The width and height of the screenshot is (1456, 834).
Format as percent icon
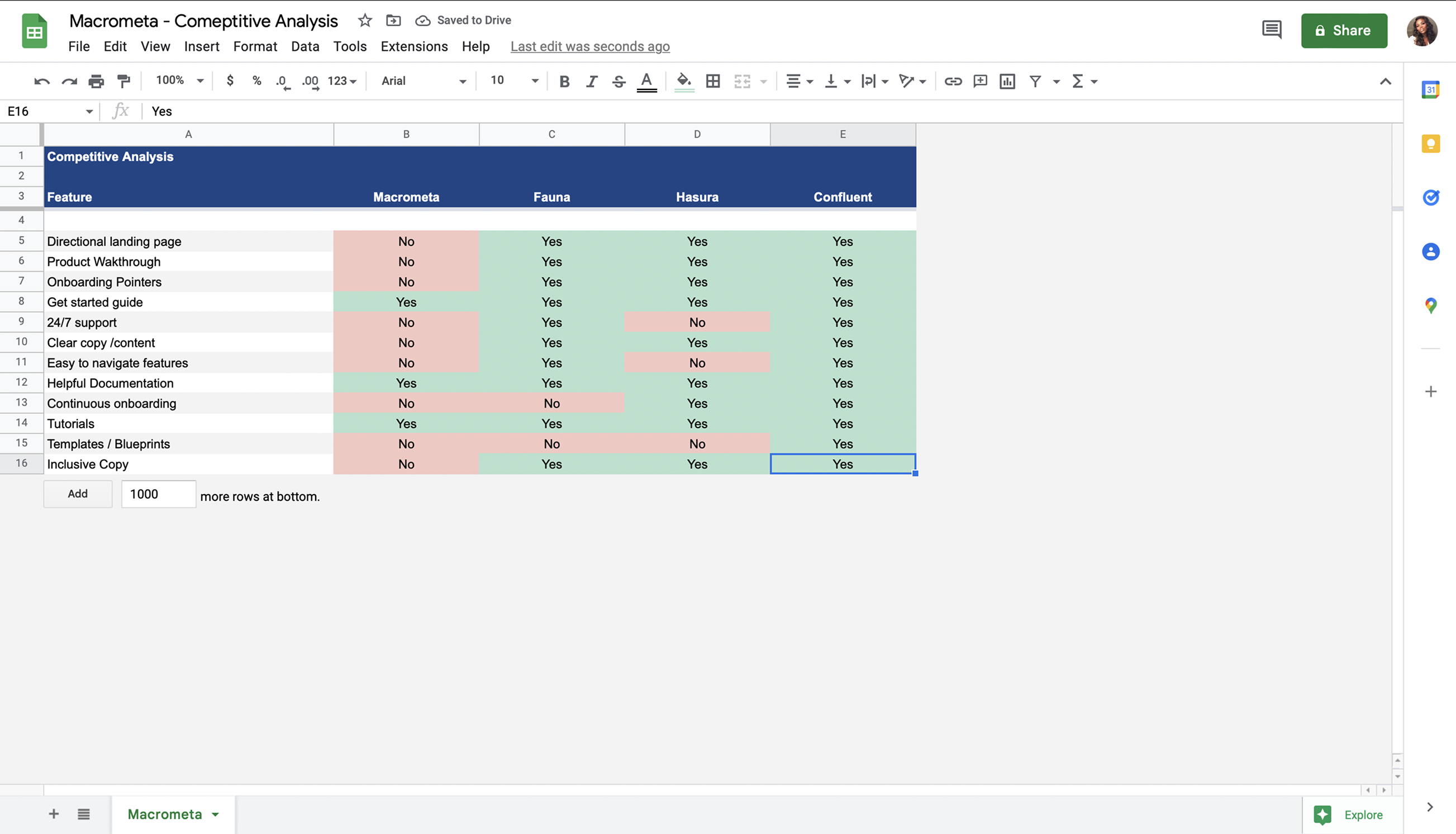256,80
